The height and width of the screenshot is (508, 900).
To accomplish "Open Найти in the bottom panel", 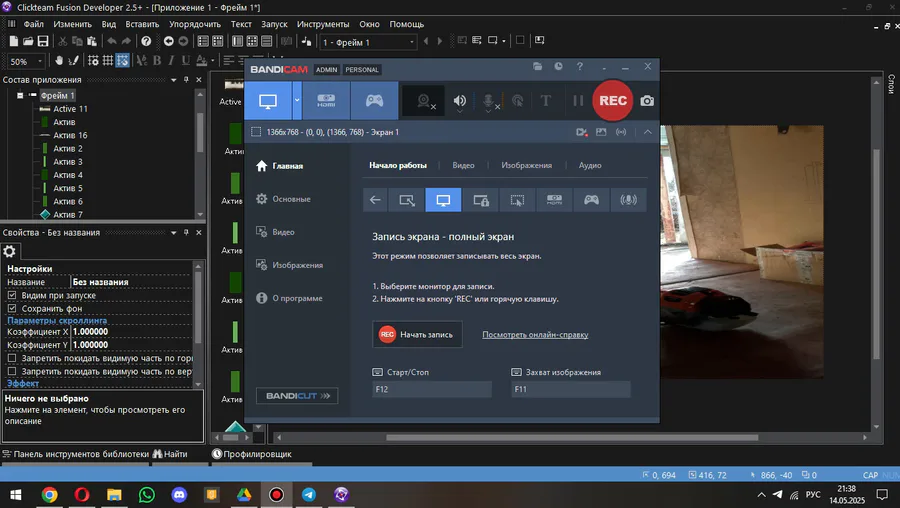I will (x=170, y=454).
